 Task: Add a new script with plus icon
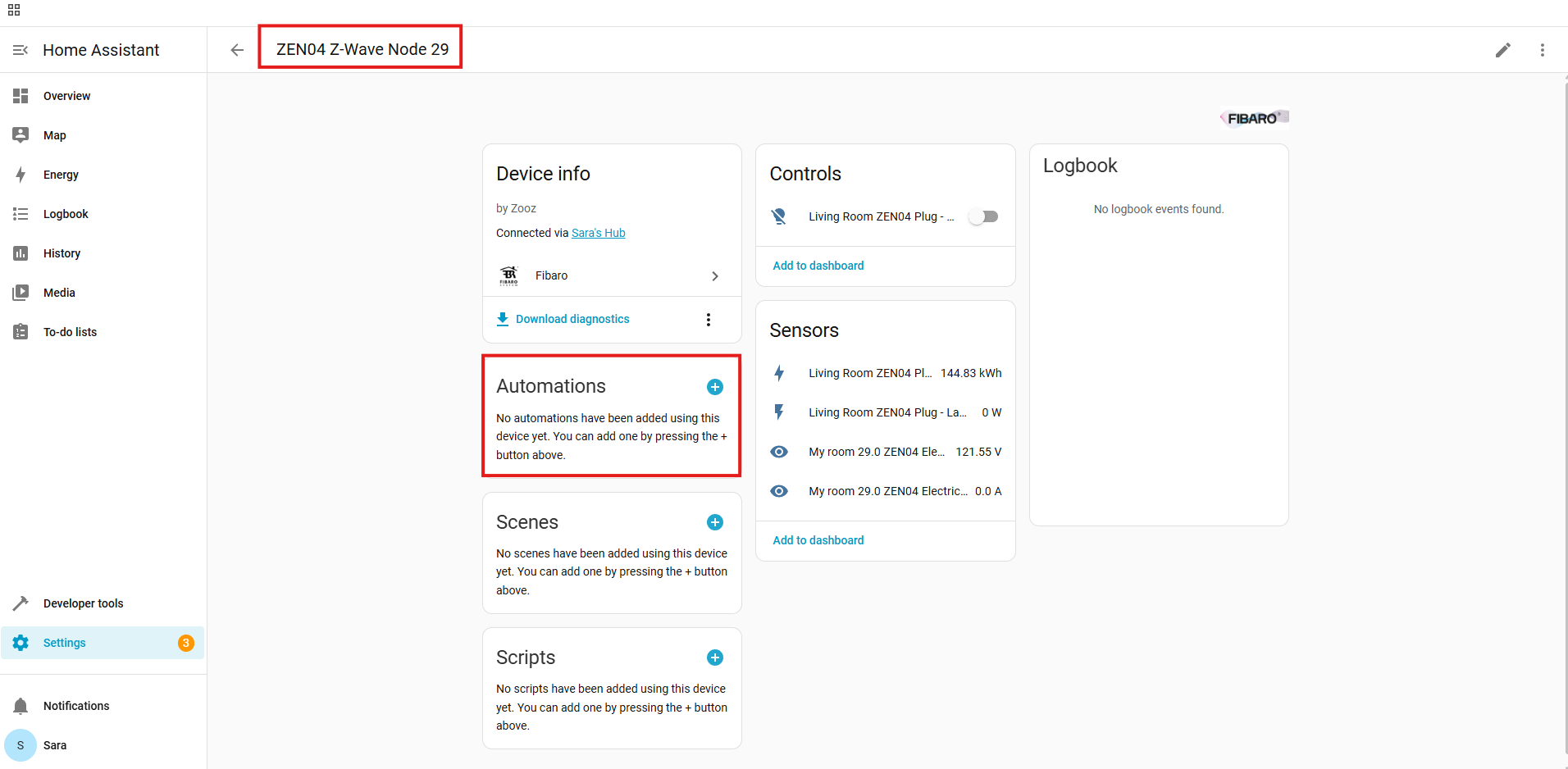point(714,658)
